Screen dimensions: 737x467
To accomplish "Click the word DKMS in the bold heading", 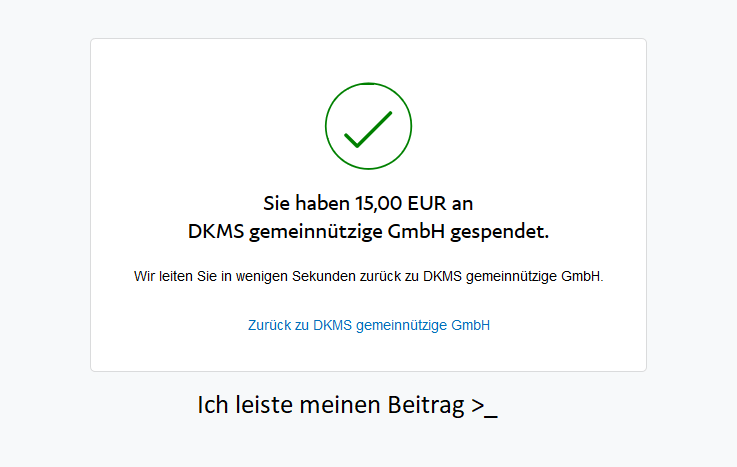I will point(216,231).
